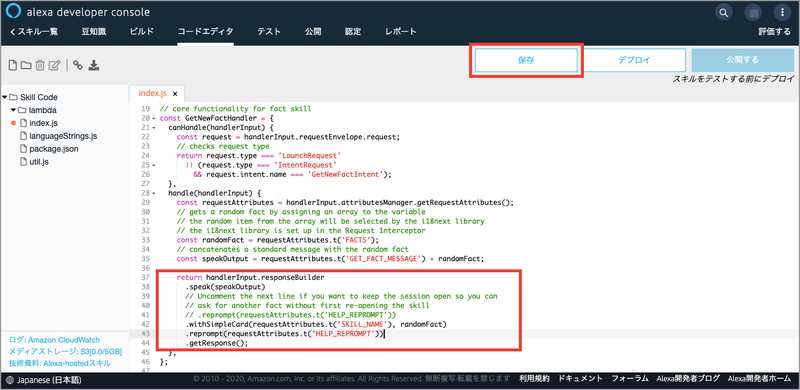Click the 'LaunchRequest' string on line 24
This screenshot has height=390, width=800.
[x=308, y=156]
